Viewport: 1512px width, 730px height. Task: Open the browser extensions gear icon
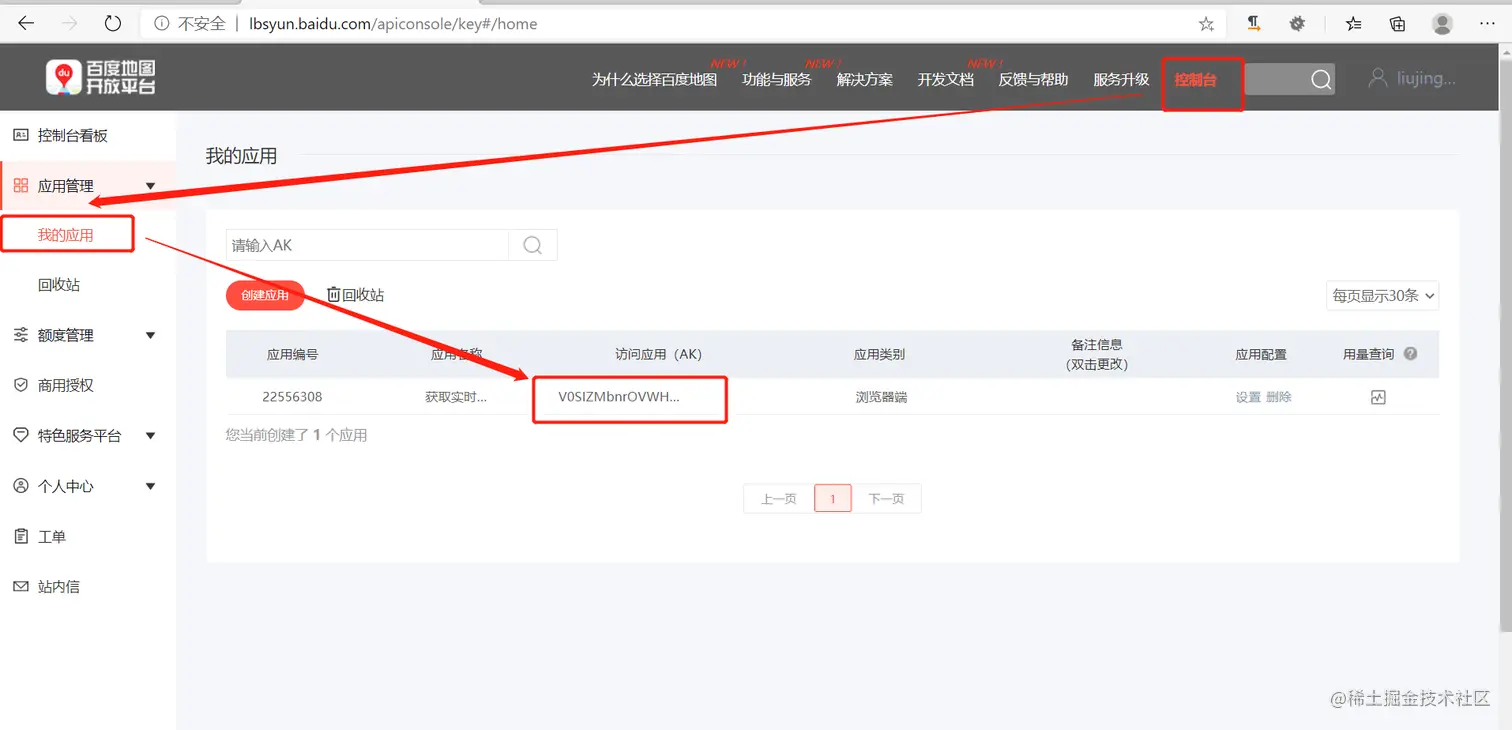pos(1298,23)
